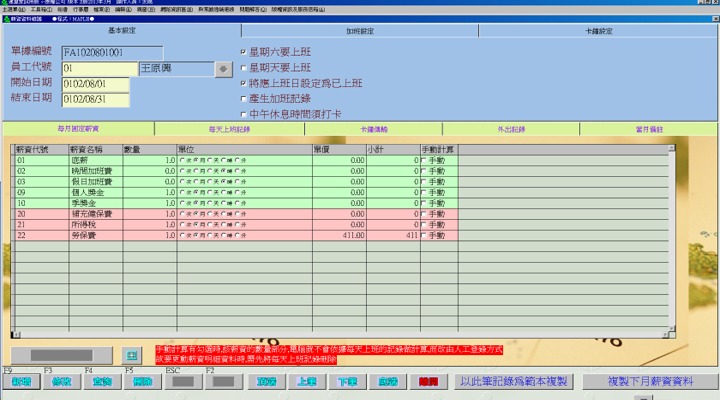Click the 刪除 (delete) button

pyautogui.click(x=141, y=382)
